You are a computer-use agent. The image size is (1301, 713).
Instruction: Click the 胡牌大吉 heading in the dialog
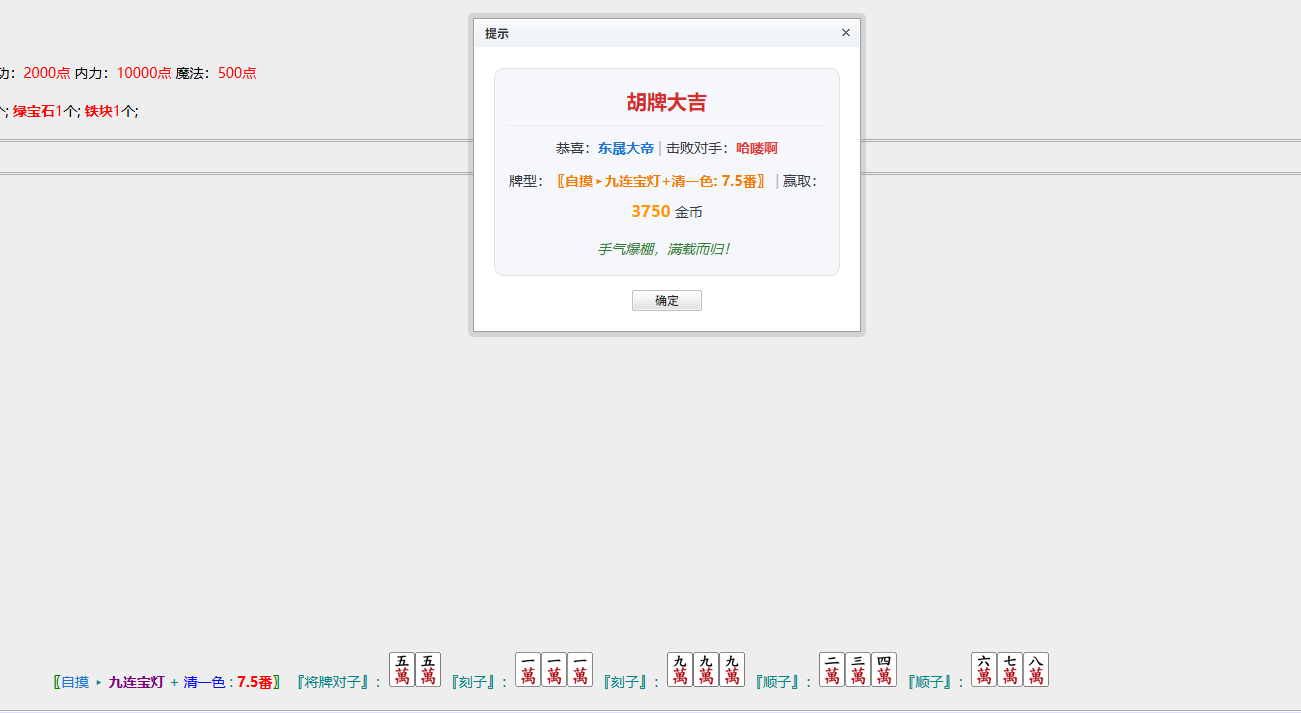[x=667, y=102]
